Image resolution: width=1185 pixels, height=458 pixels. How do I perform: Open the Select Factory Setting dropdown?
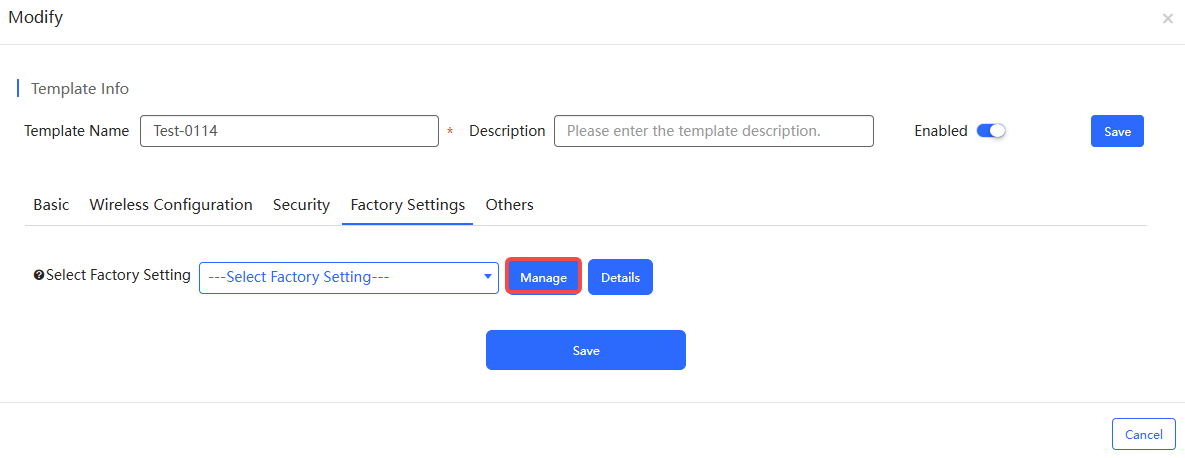[x=348, y=277]
